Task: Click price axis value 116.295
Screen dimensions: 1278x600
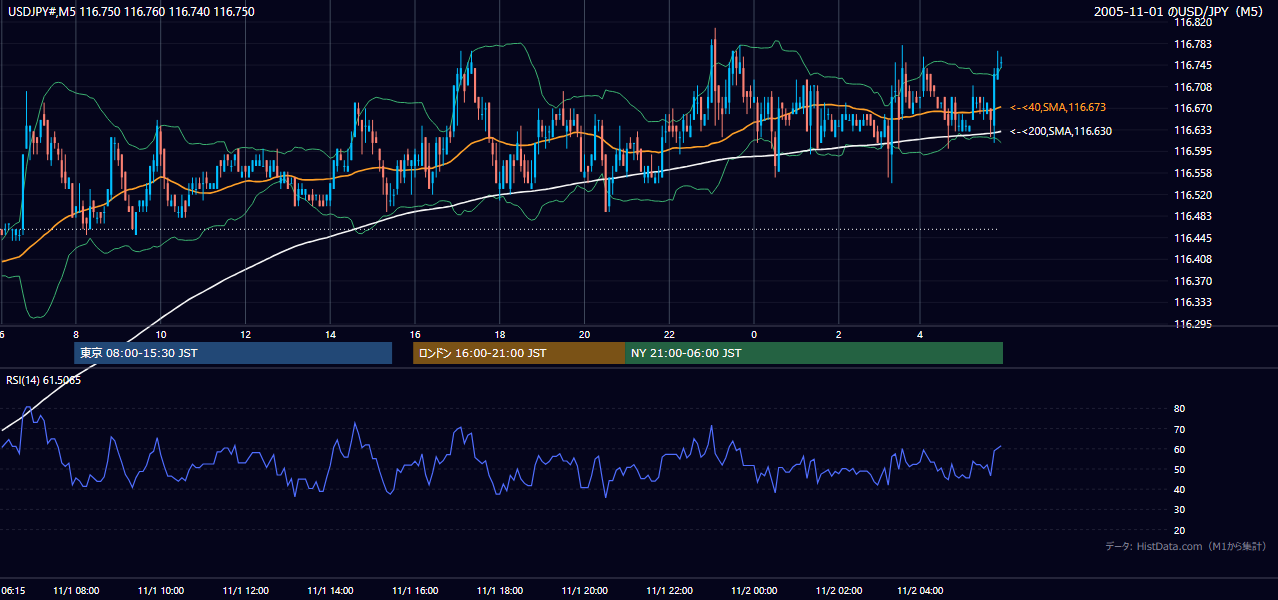Action: point(1192,324)
